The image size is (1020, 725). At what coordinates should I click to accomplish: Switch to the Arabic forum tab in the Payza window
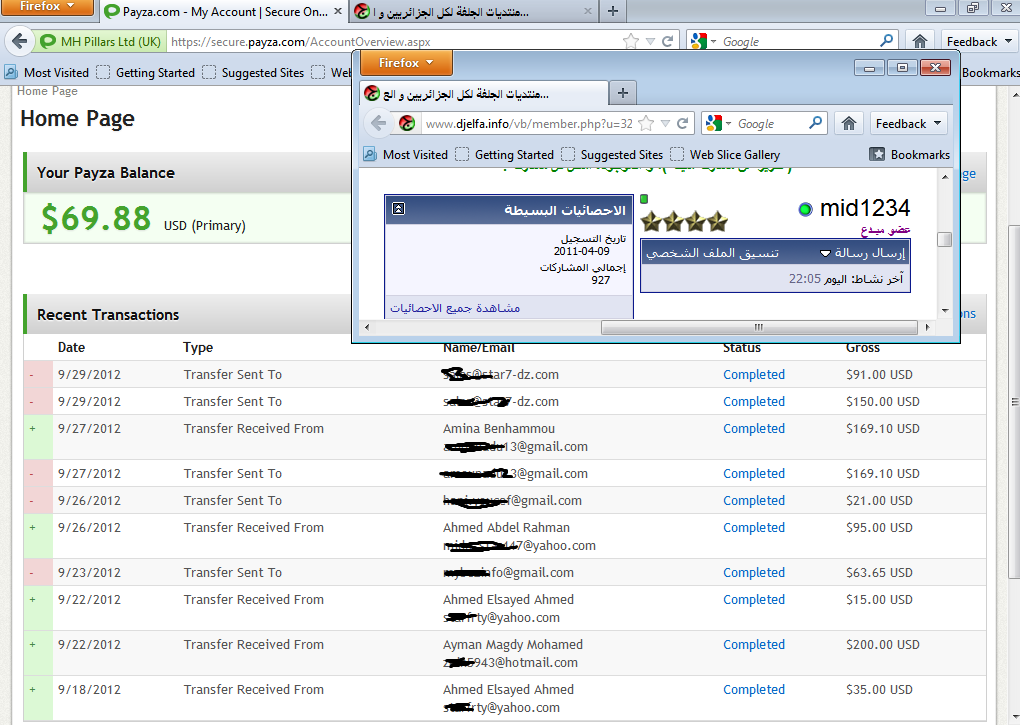pos(473,12)
